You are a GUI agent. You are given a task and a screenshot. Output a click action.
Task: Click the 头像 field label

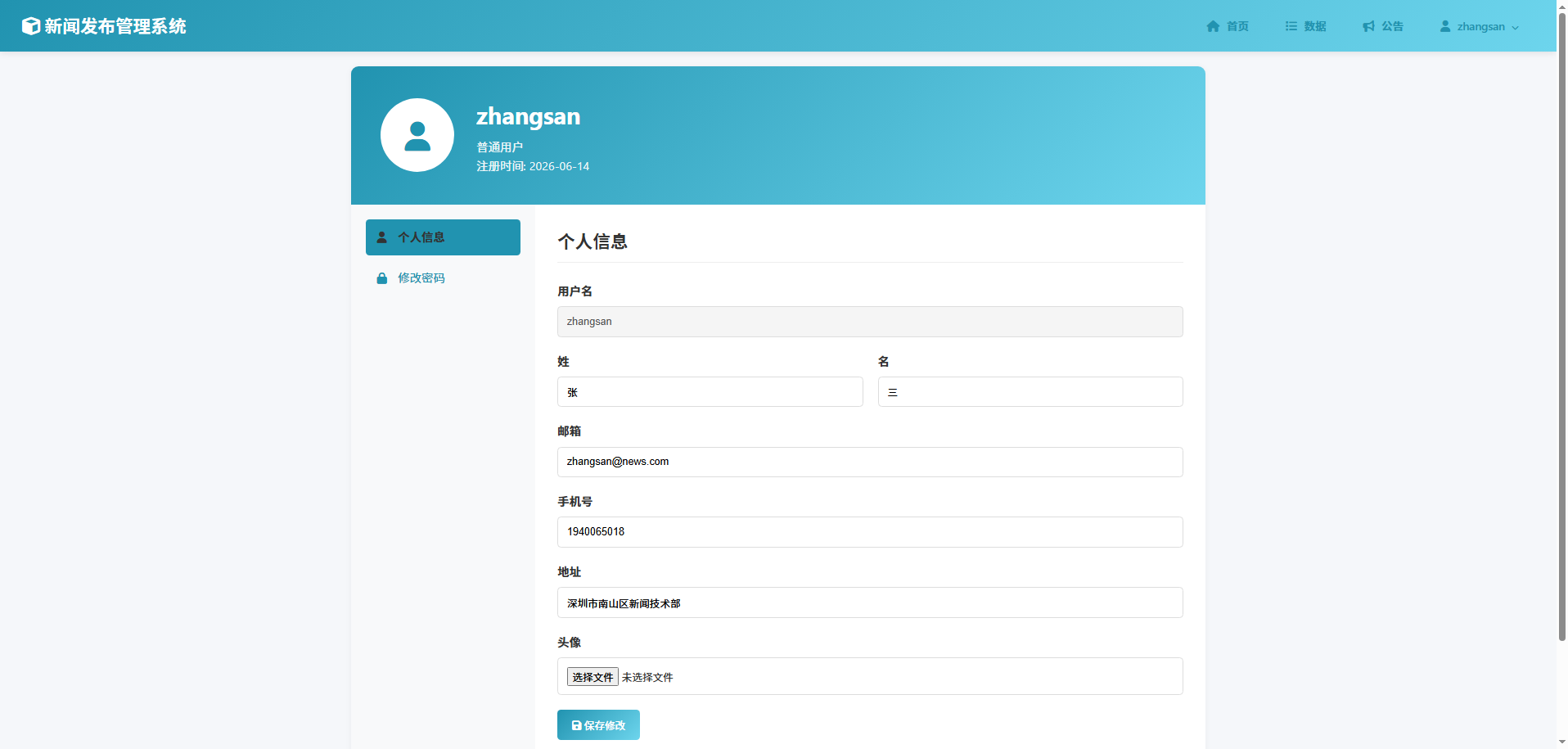point(569,643)
